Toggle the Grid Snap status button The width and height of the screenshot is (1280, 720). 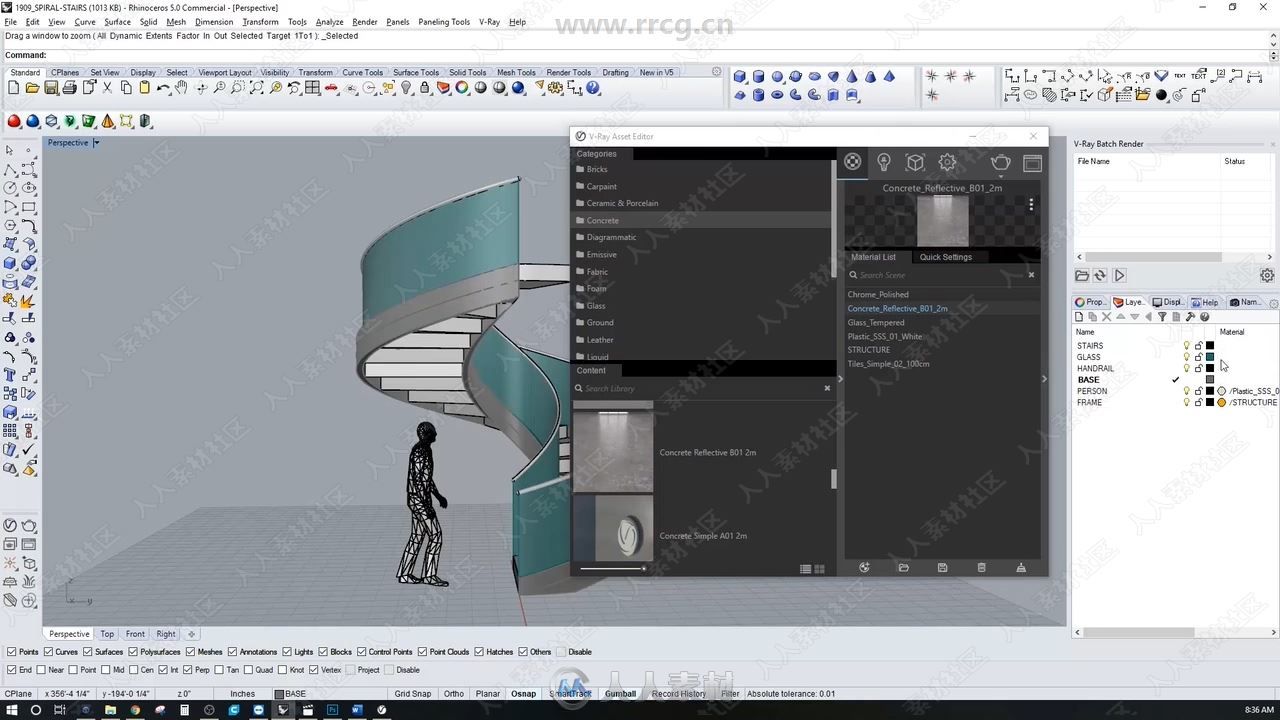click(x=413, y=694)
